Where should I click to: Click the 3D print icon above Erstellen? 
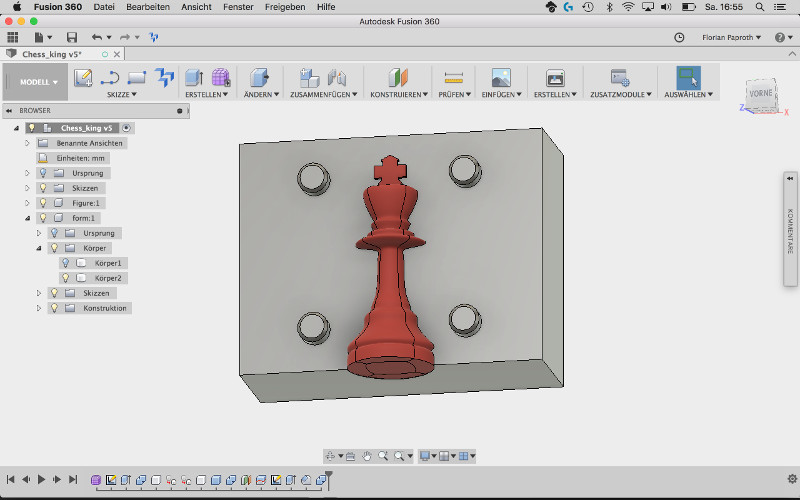click(555, 78)
